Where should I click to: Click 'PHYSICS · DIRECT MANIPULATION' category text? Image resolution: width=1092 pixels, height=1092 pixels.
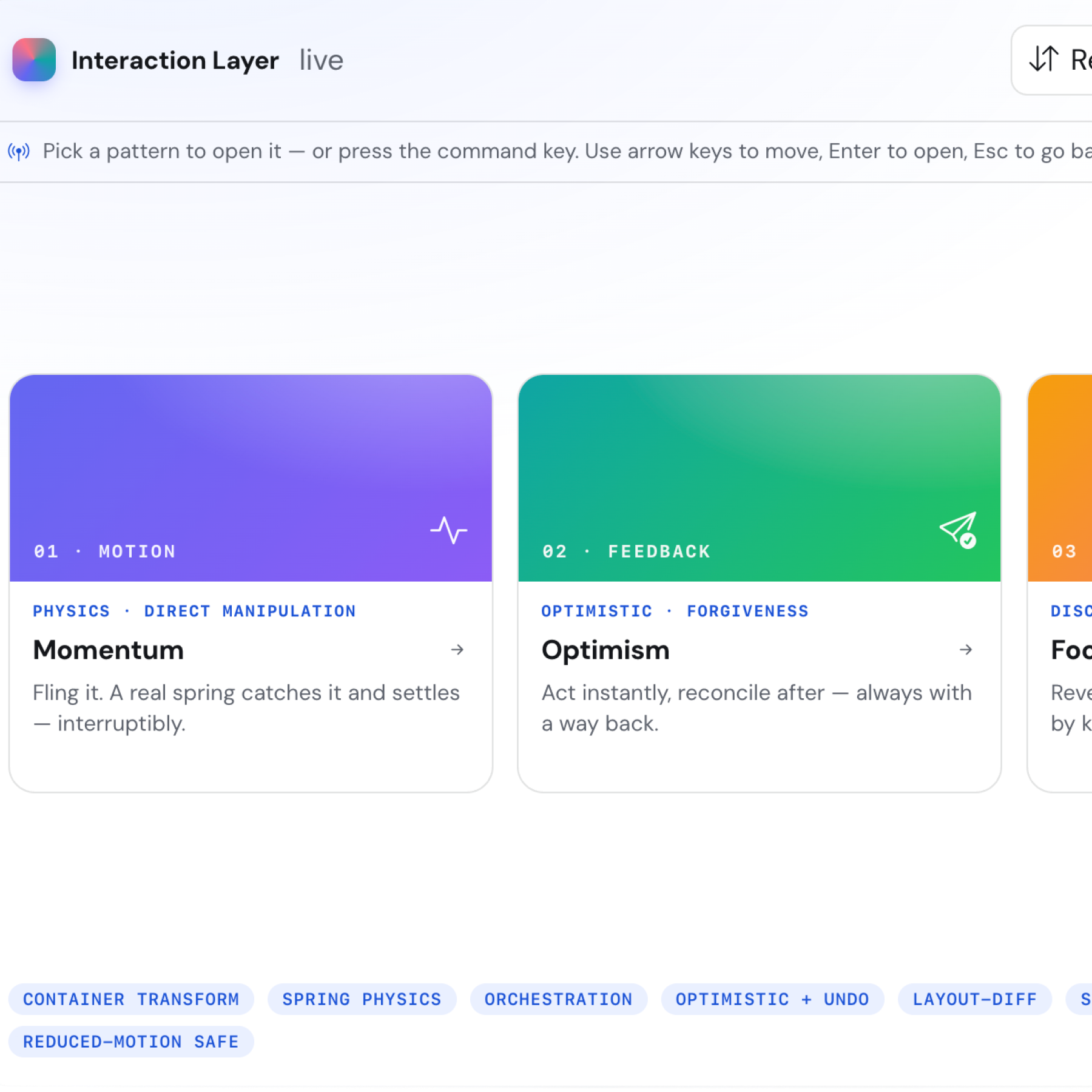(x=194, y=611)
